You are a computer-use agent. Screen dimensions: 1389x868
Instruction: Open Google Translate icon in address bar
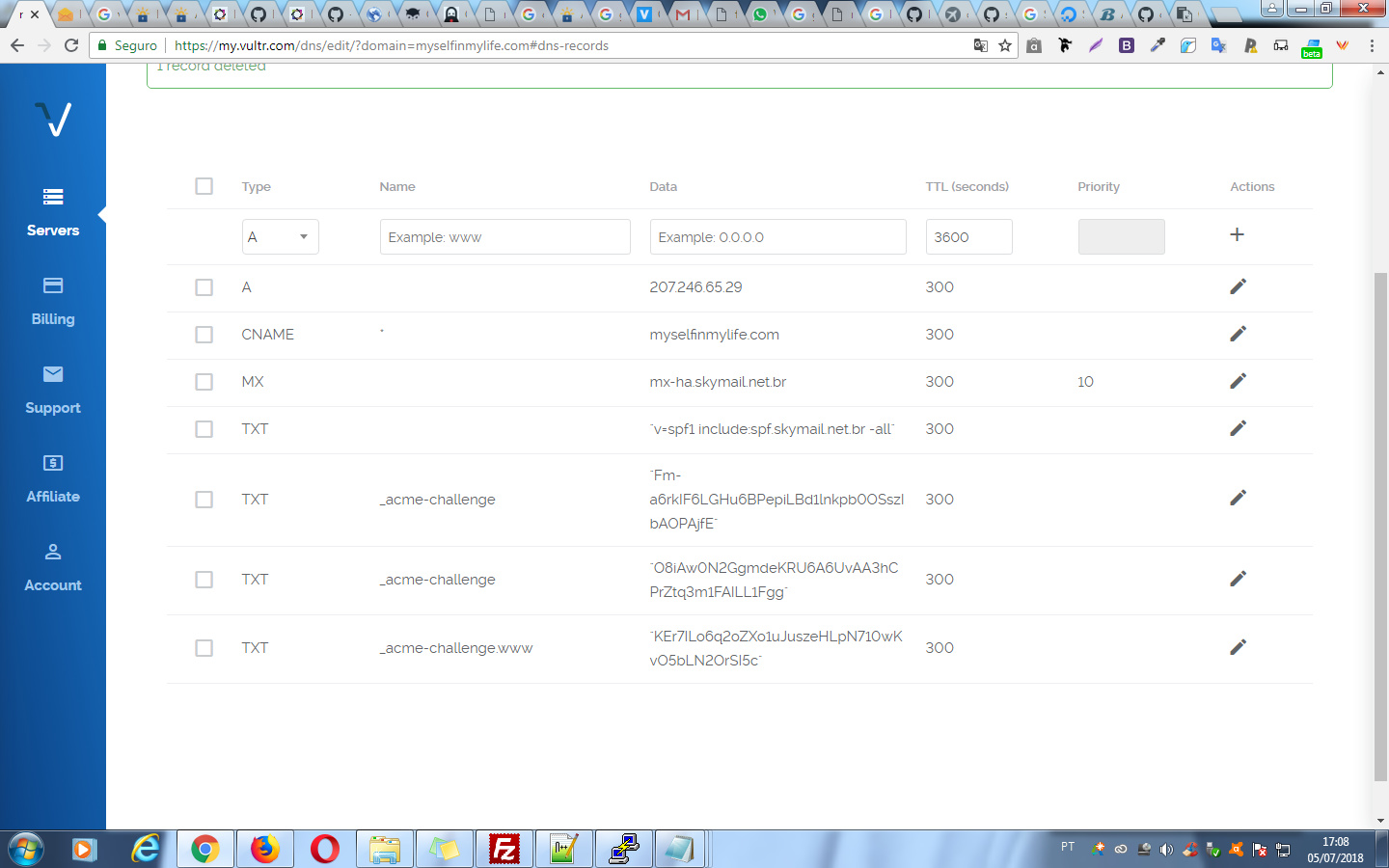[x=980, y=45]
